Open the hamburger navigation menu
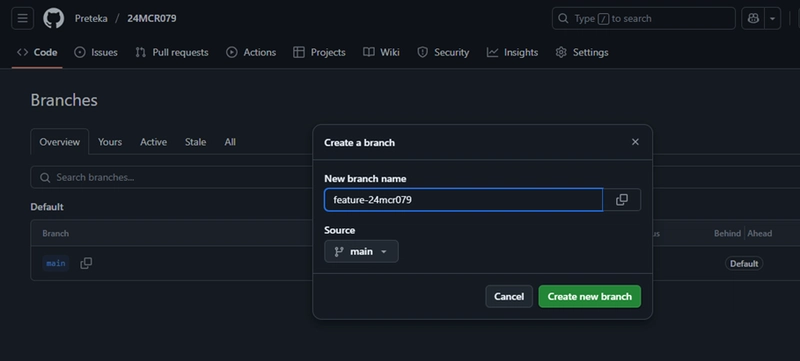800x361 pixels. (22, 18)
